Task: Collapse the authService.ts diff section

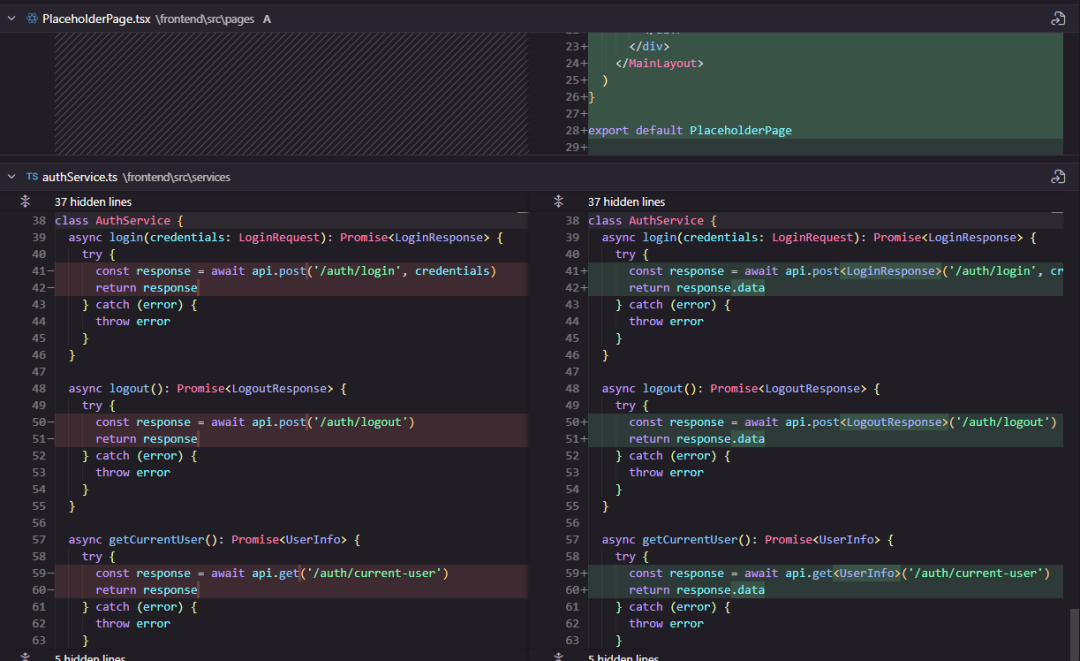Action: pyautogui.click(x=12, y=177)
